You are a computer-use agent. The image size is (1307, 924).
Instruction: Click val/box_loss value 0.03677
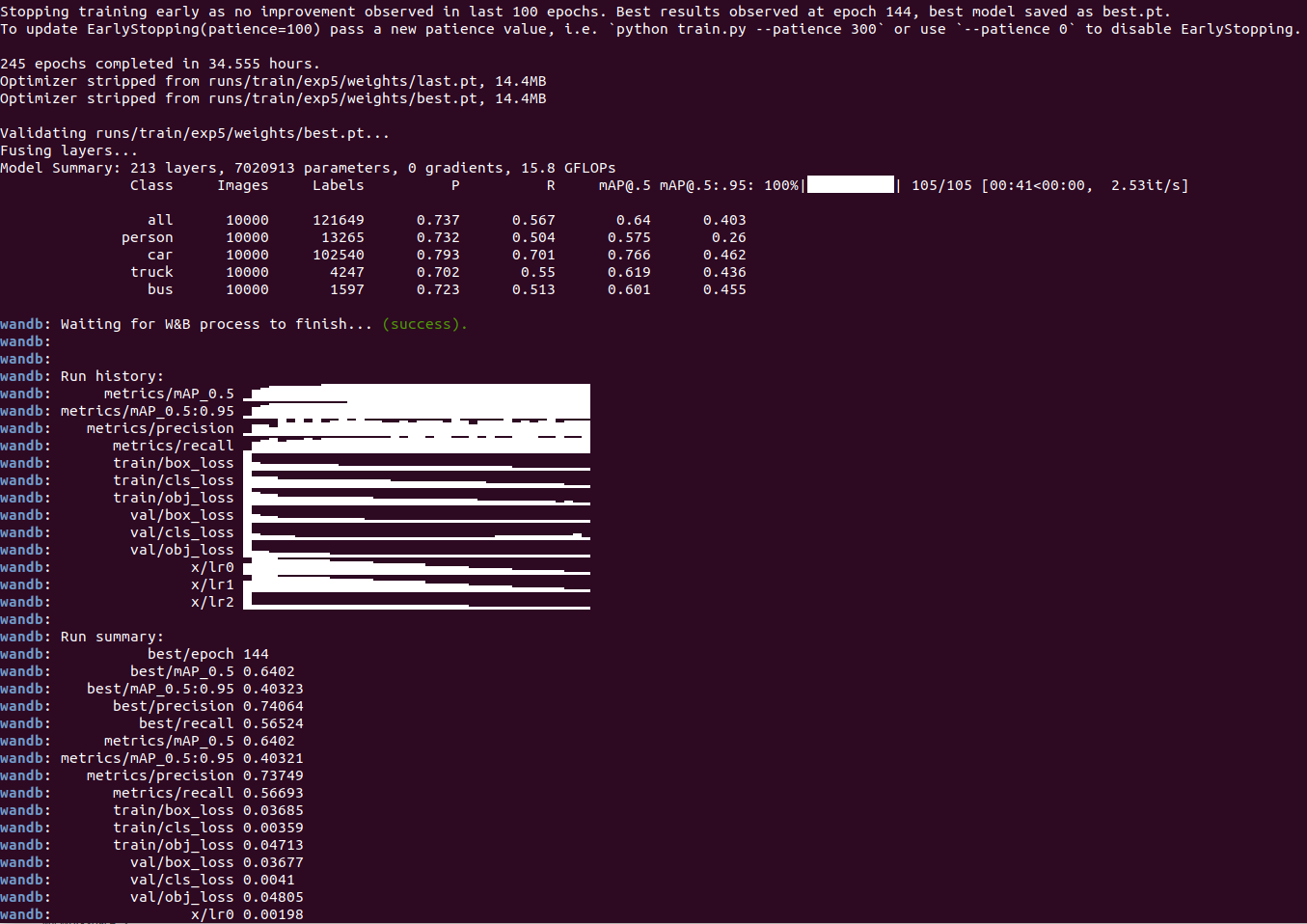click(273, 862)
